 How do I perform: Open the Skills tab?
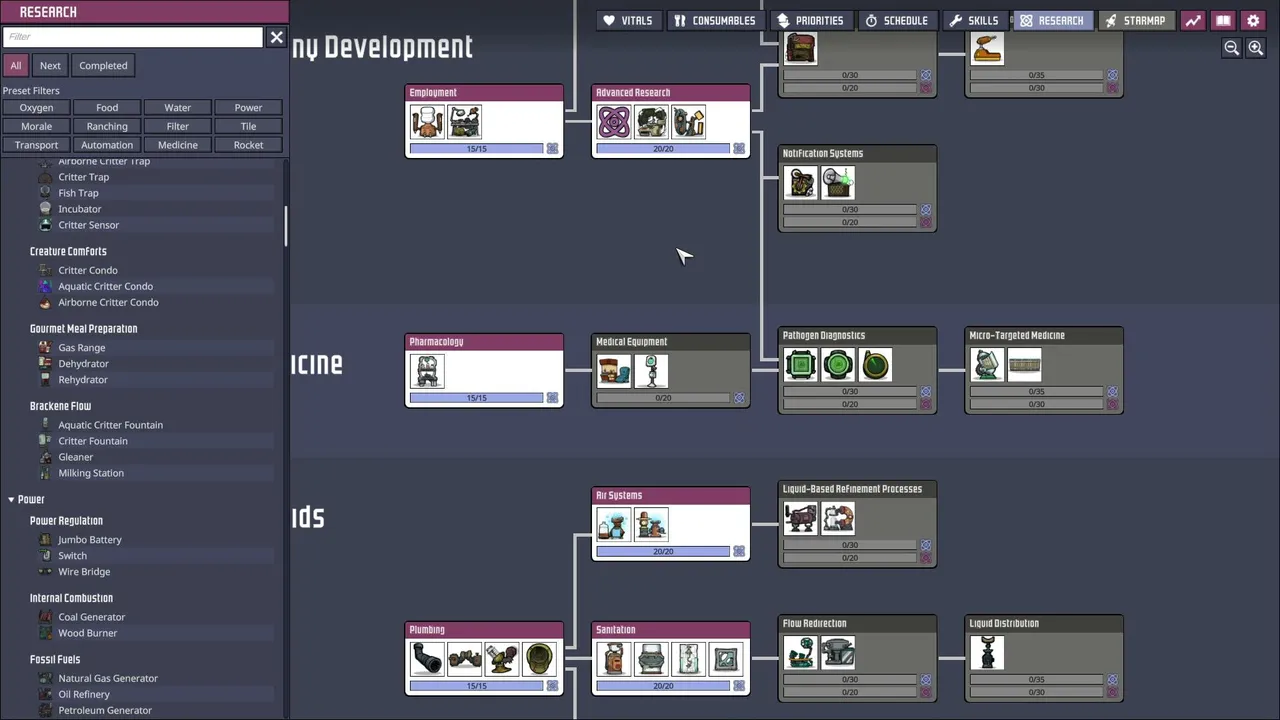[x=974, y=20]
